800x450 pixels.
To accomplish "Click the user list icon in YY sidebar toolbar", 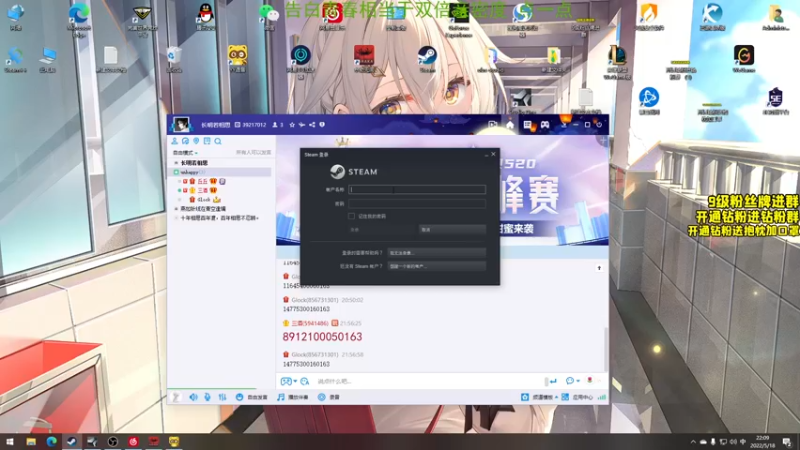I will (x=174, y=141).
